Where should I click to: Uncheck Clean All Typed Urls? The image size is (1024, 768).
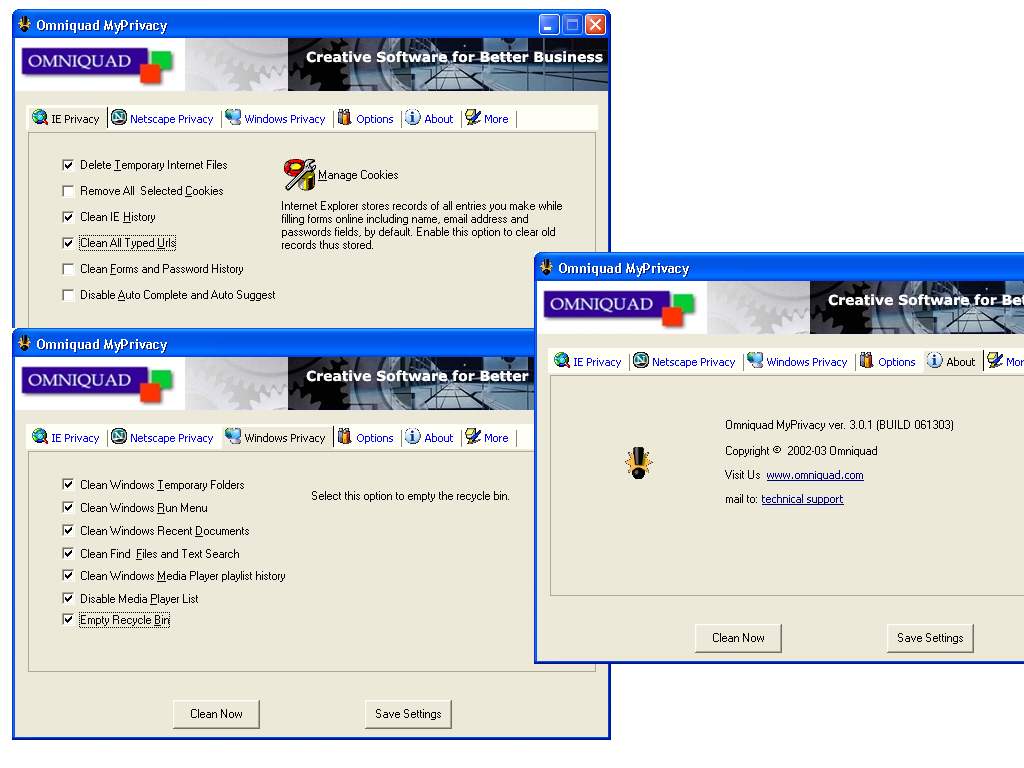68,243
